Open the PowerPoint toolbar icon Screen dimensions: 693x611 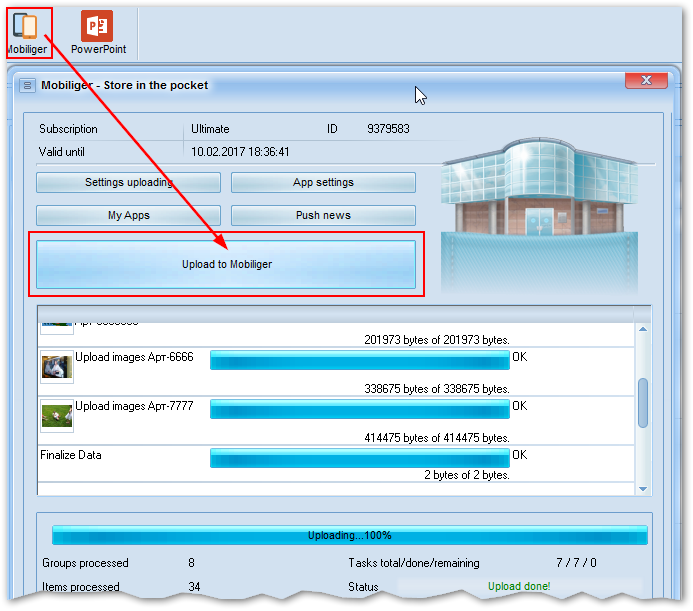[97, 30]
